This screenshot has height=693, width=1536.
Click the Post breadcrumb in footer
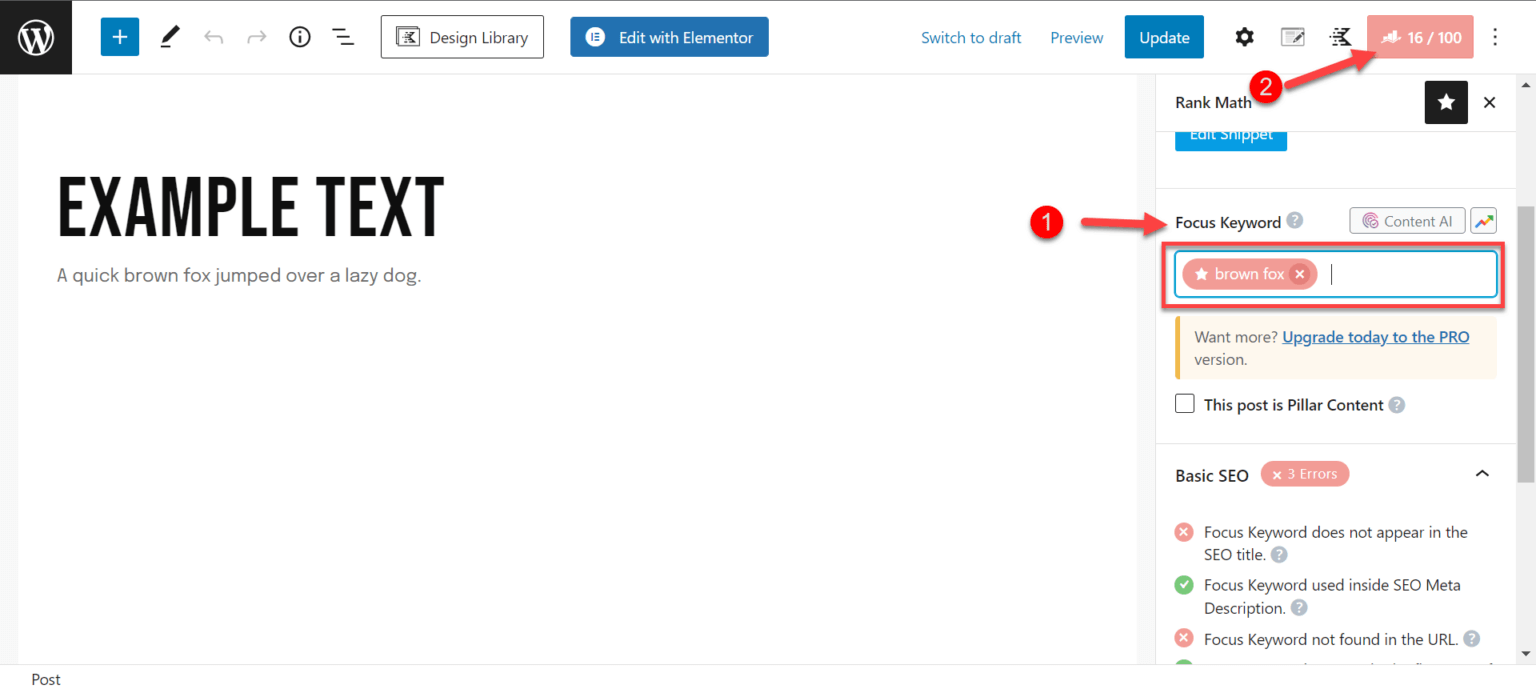coord(46,679)
